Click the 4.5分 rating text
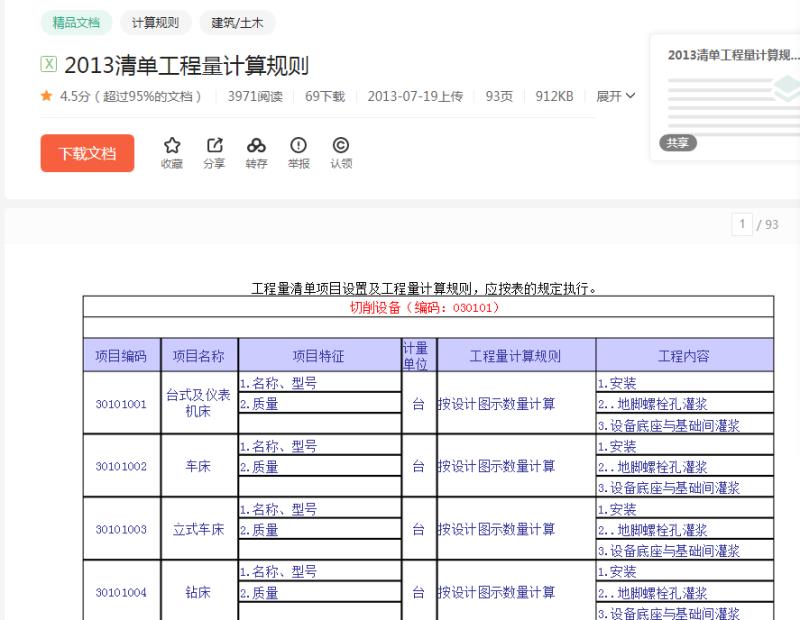This screenshot has width=800, height=620. coord(75,96)
